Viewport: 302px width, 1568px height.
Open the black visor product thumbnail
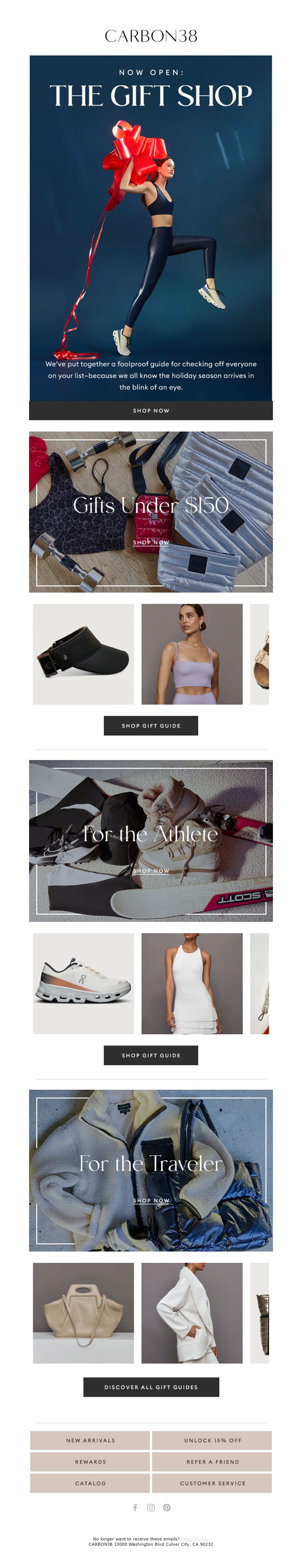83,654
